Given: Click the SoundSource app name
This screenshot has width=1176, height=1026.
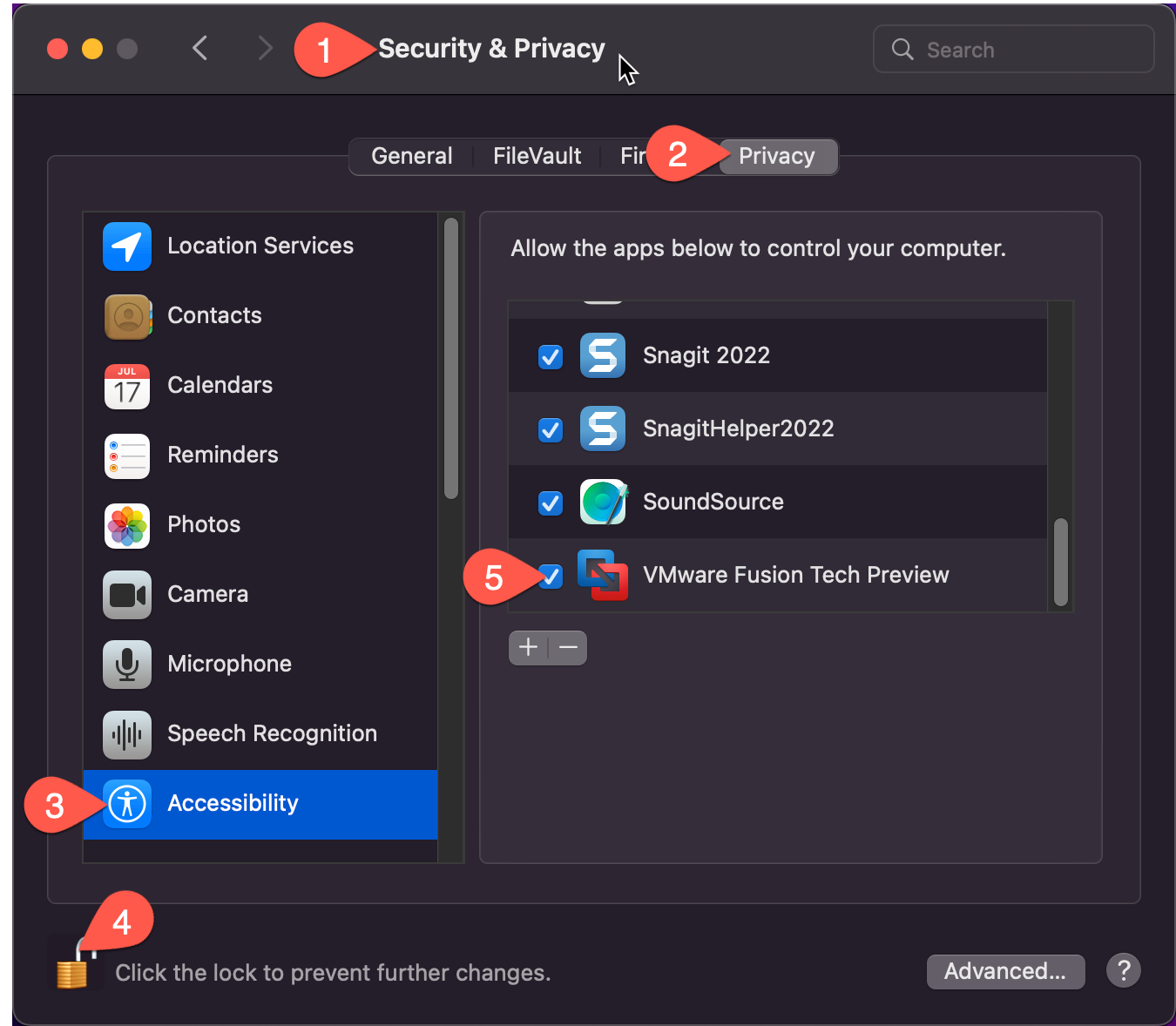Looking at the screenshot, I should [713, 502].
